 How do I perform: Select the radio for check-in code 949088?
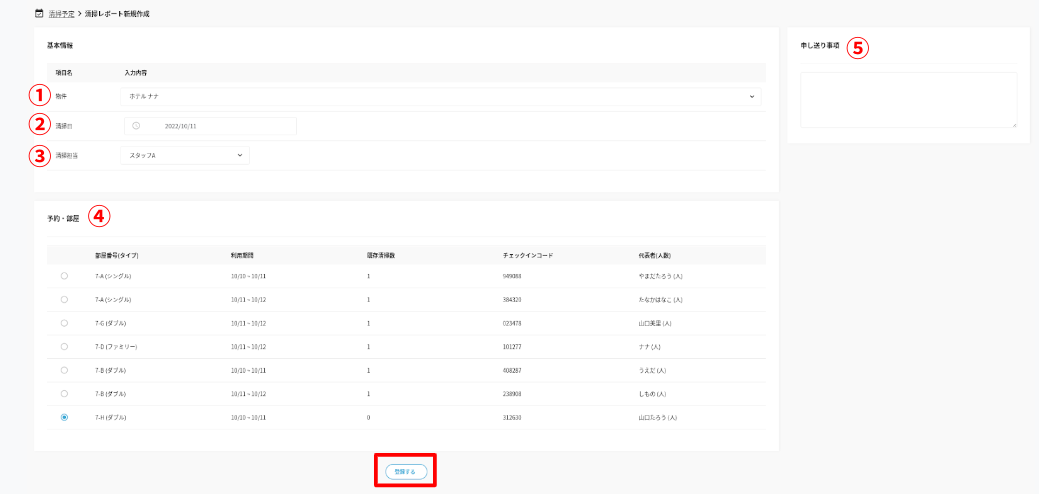coord(64,276)
